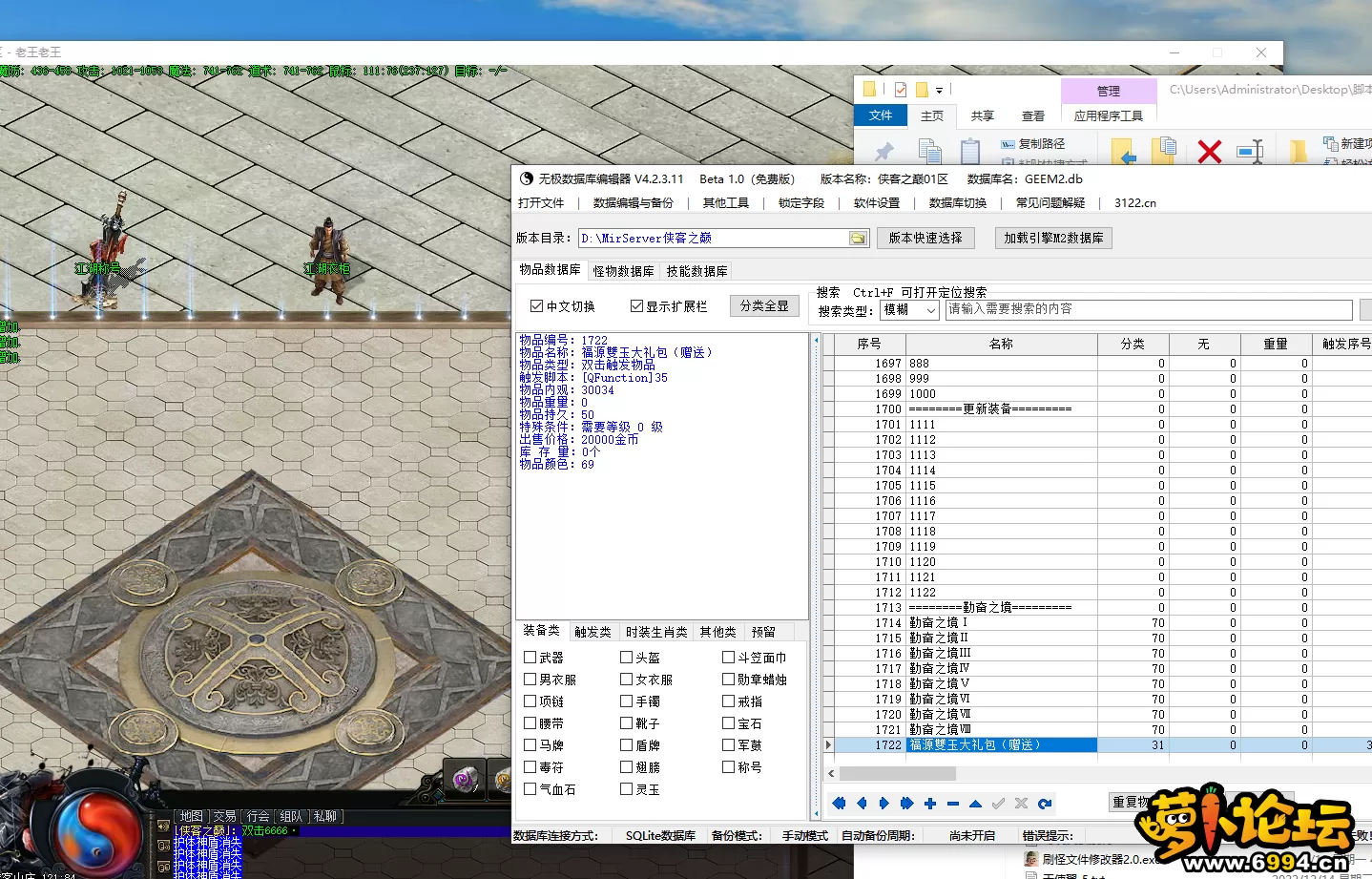Switch to the 技能数据库 tab
This screenshot has height=879, width=1372.
(x=697, y=271)
